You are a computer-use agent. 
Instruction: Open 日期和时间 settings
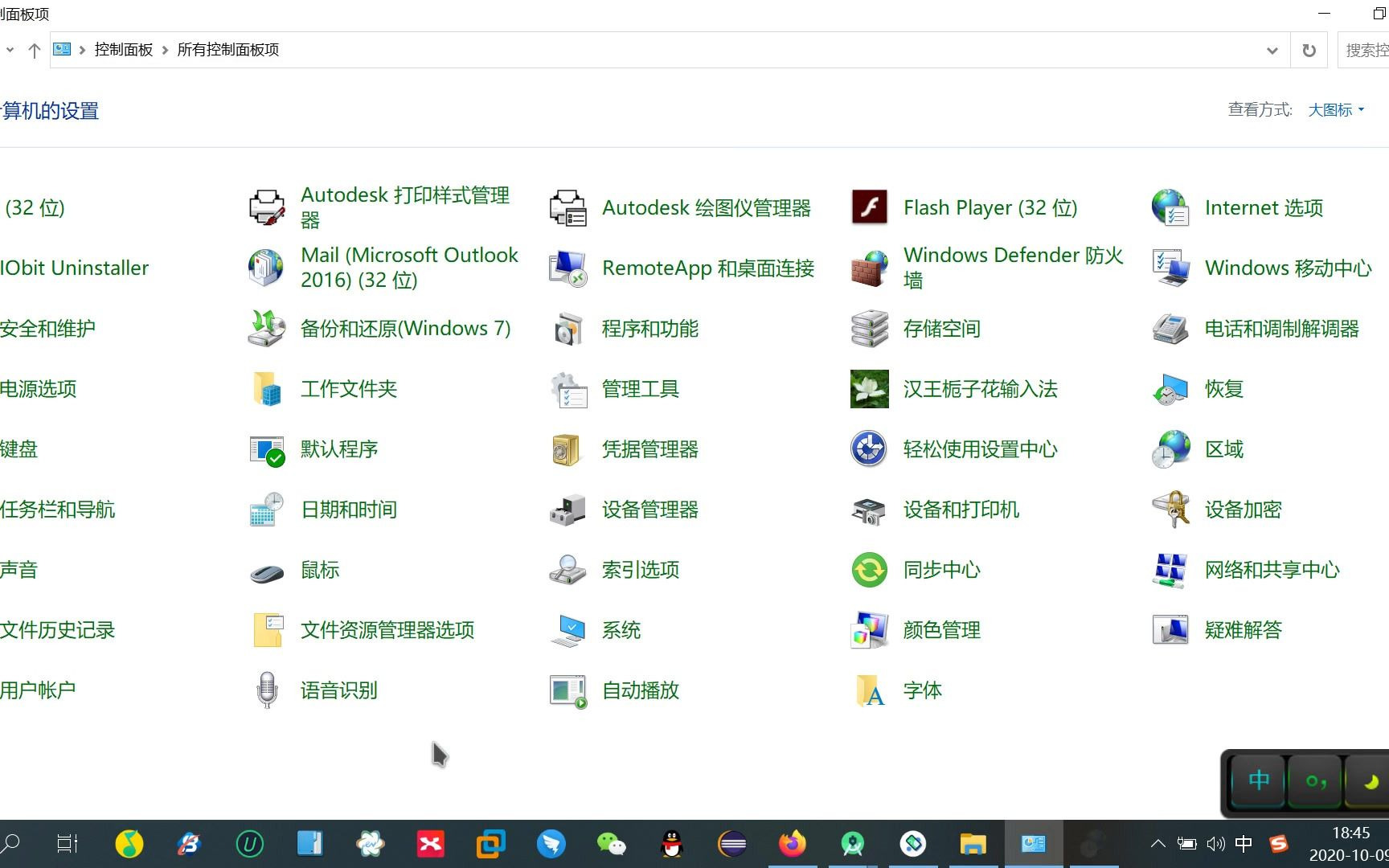(x=348, y=510)
